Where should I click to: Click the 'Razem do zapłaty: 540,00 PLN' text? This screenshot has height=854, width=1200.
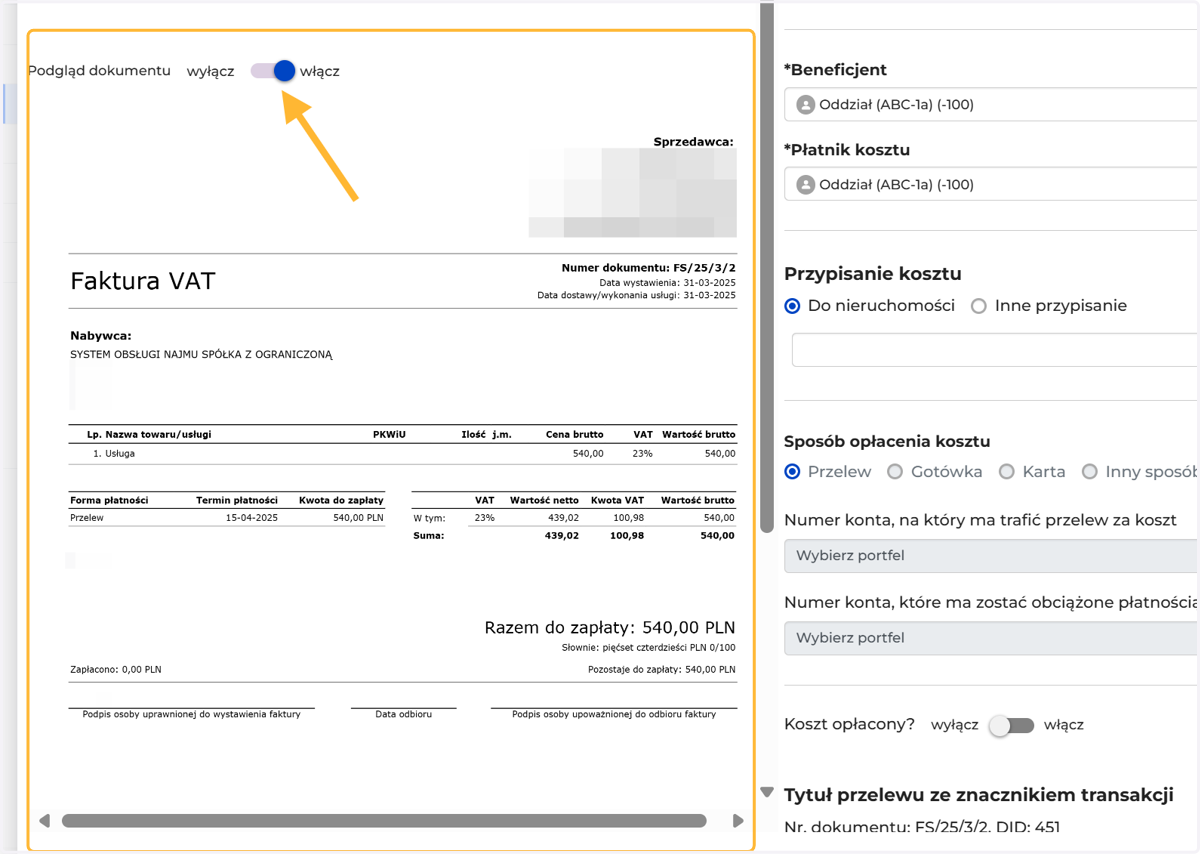[610, 628]
